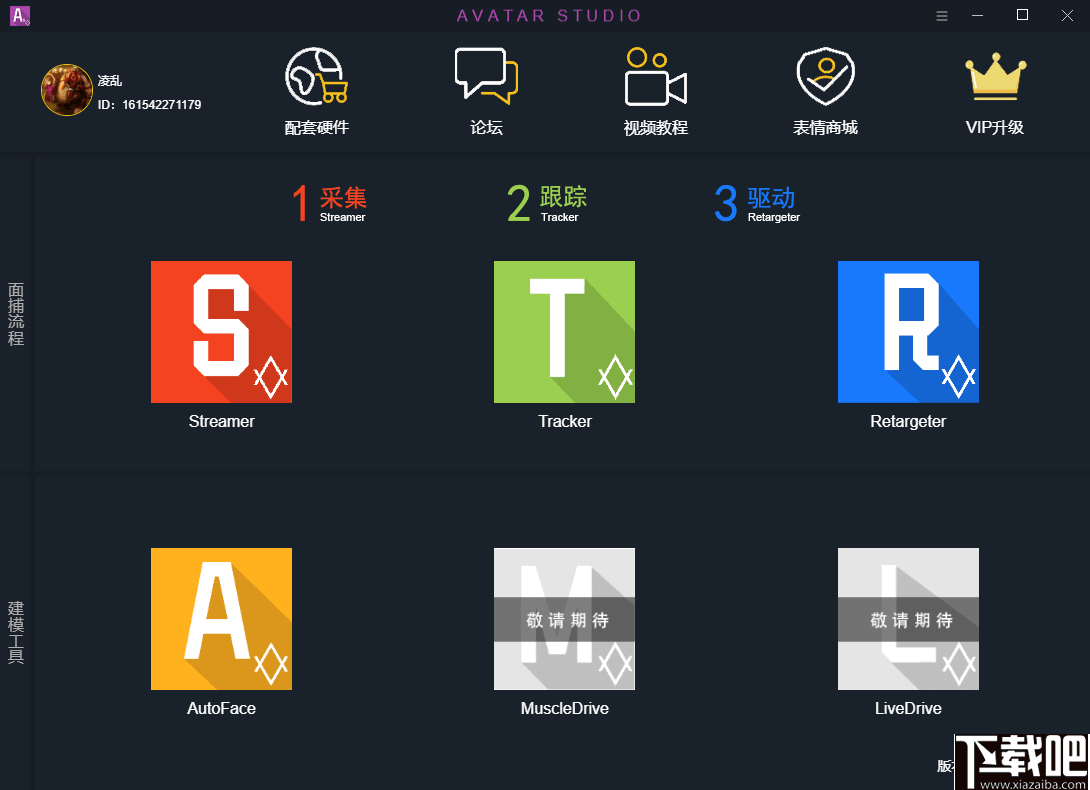Open the 论坛 forum icon

pyautogui.click(x=486, y=90)
